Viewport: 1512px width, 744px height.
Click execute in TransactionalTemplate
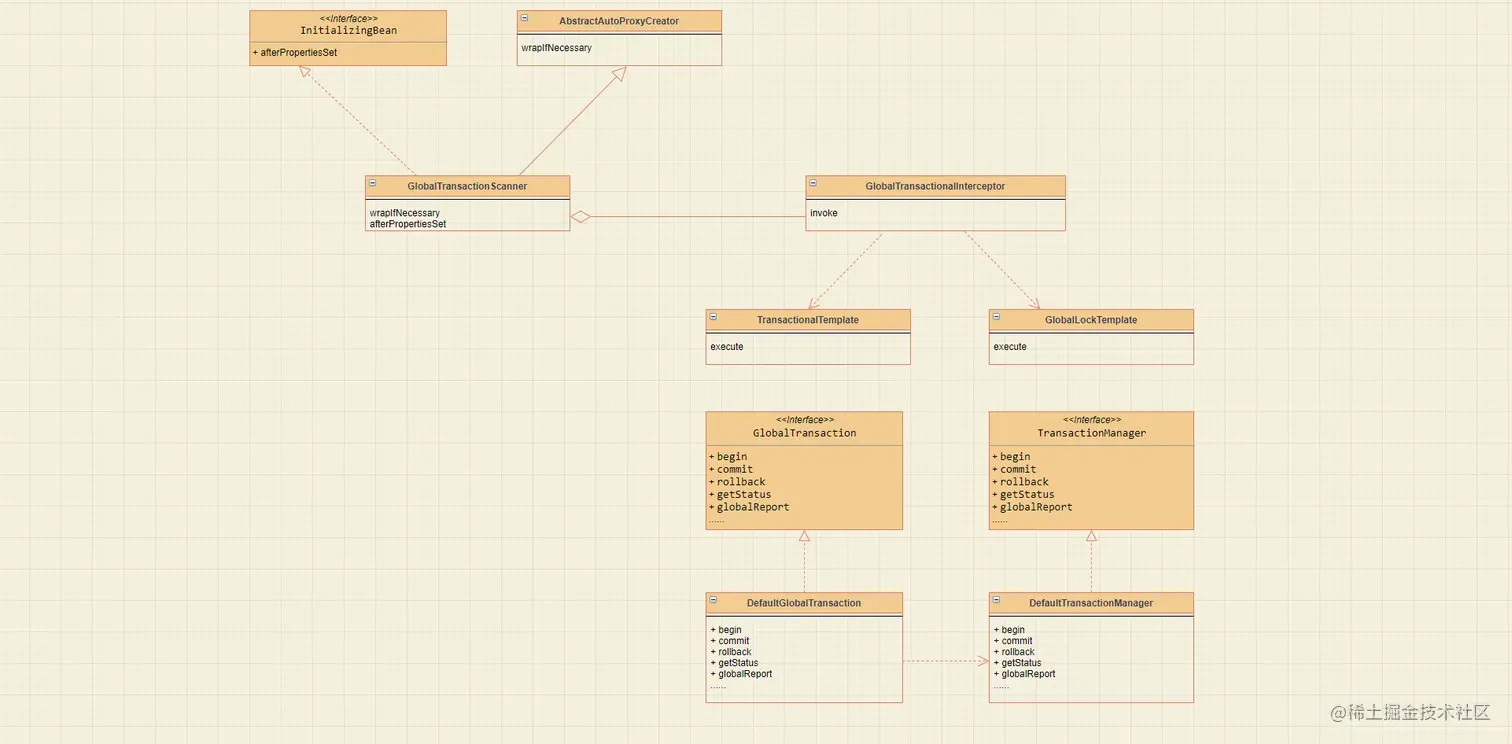tap(727, 347)
